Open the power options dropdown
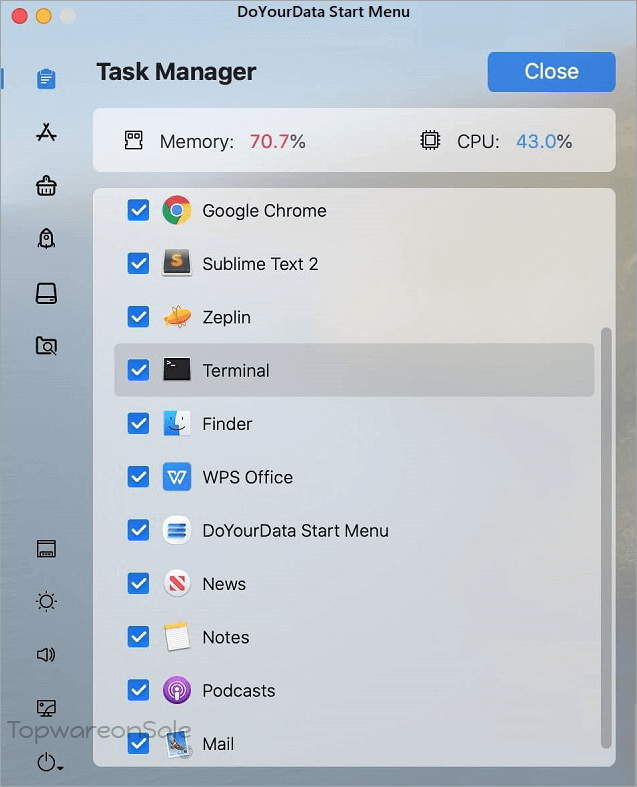The image size is (637, 787). [x=49, y=761]
